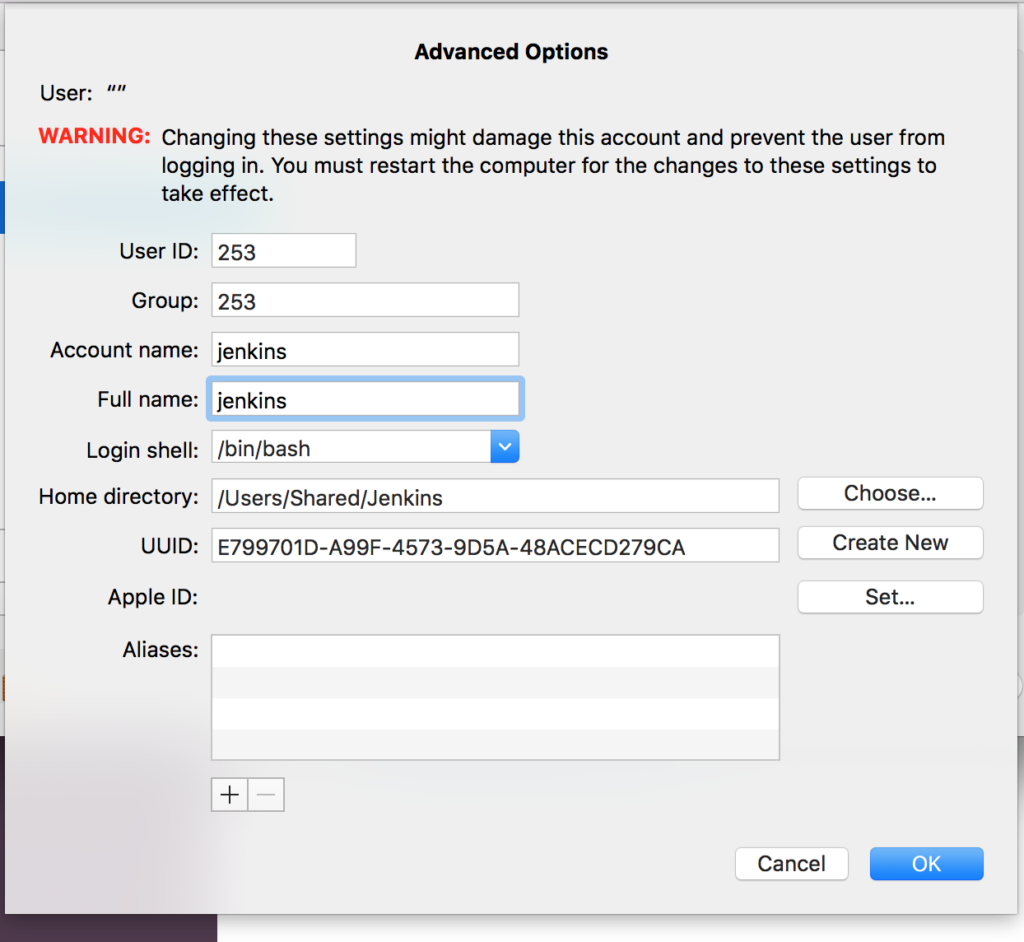Click Choose... to pick a home directory
This screenshot has height=942, width=1024.
pyautogui.click(x=889, y=493)
